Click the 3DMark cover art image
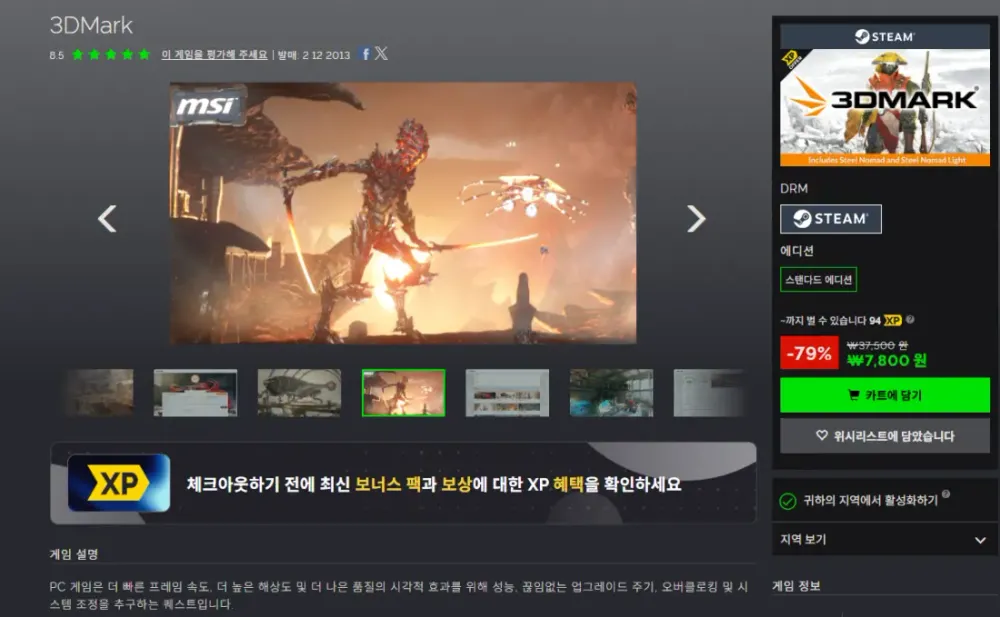This screenshot has width=1000, height=617. (x=885, y=107)
